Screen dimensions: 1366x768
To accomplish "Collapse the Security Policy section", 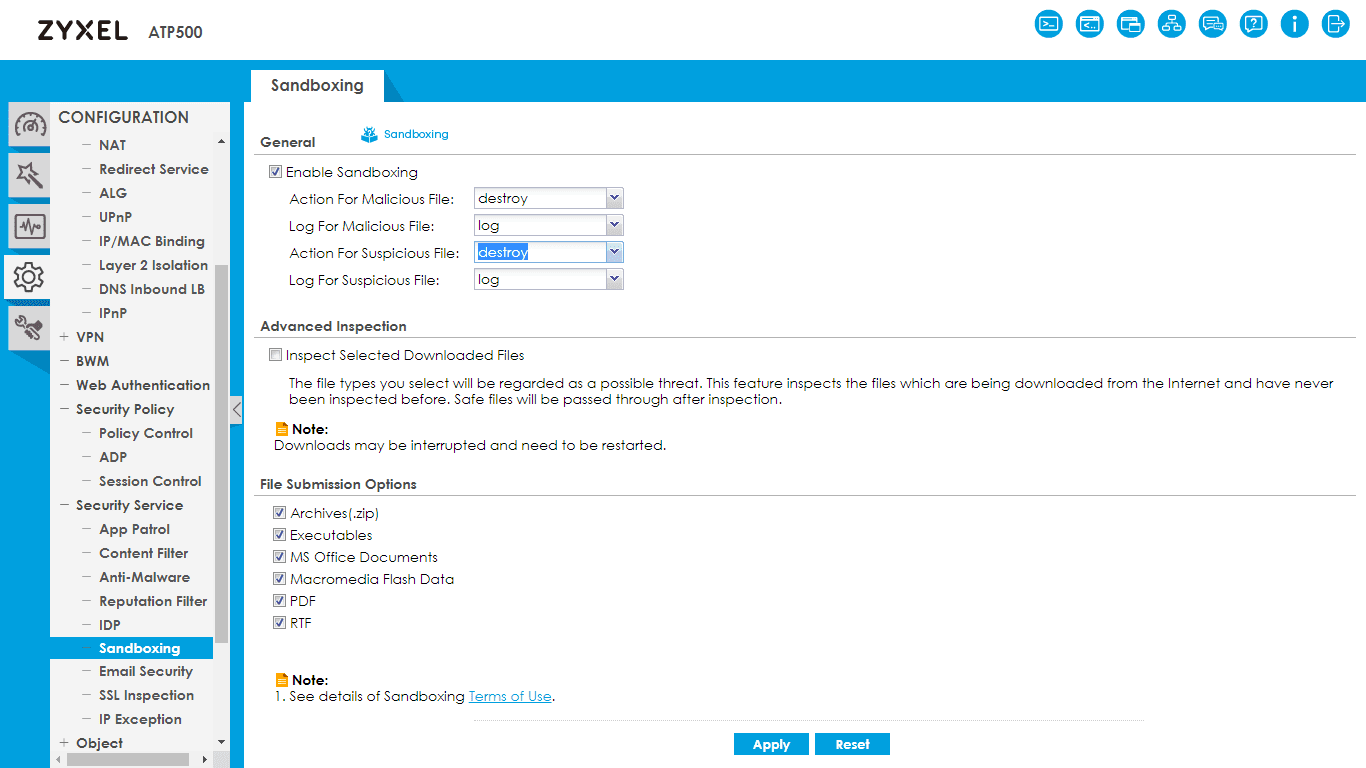I will tap(64, 409).
